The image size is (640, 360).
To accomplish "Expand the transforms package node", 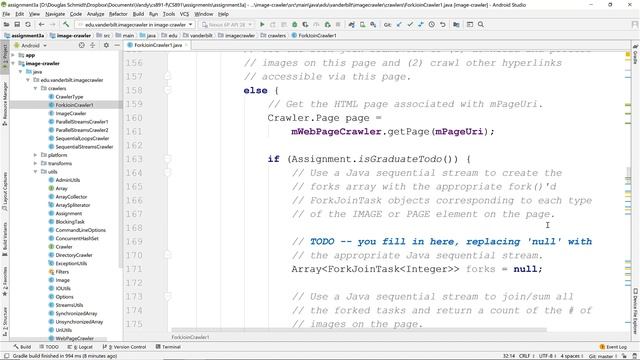I will pos(36,163).
